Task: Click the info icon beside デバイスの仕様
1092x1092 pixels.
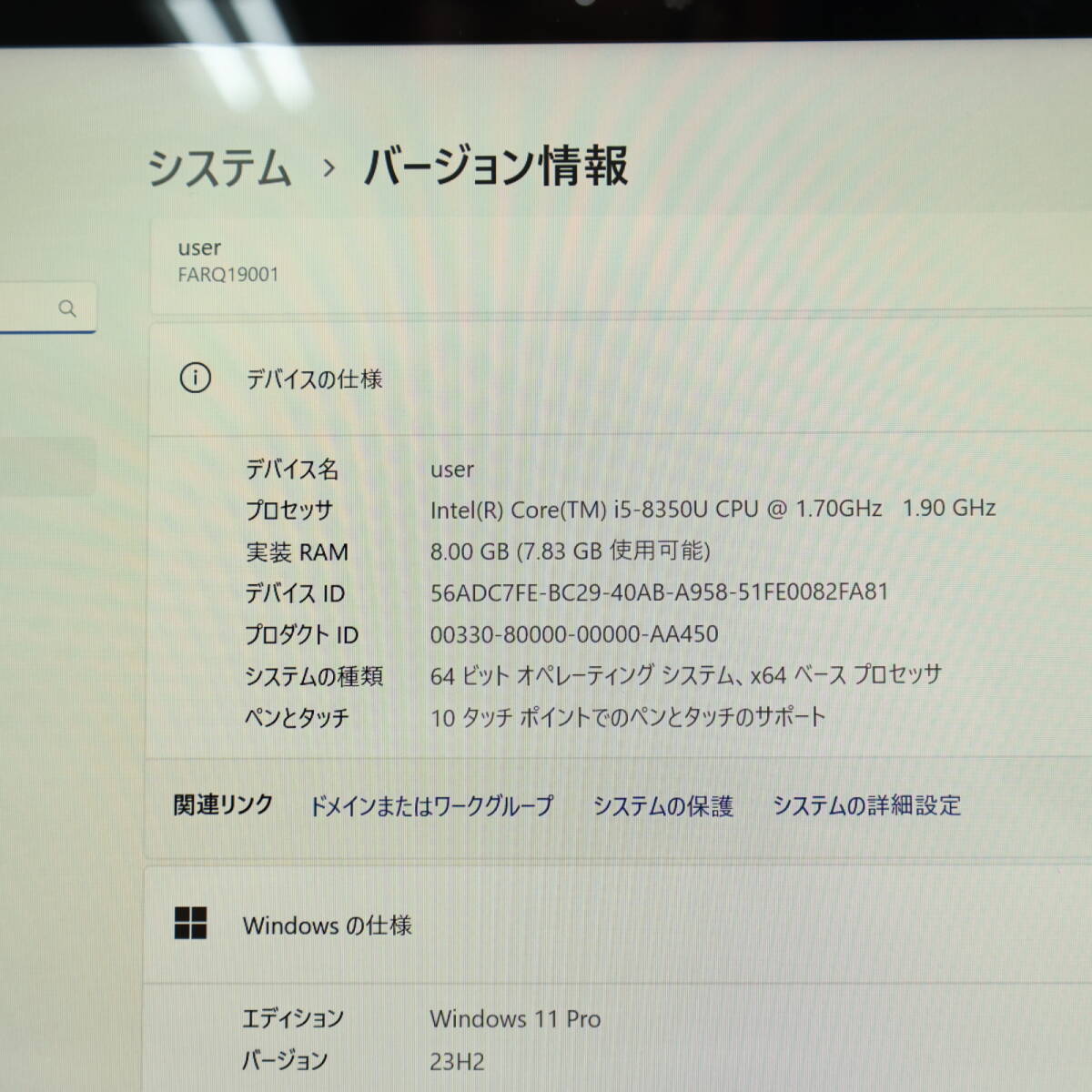Action: pos(195,378)
